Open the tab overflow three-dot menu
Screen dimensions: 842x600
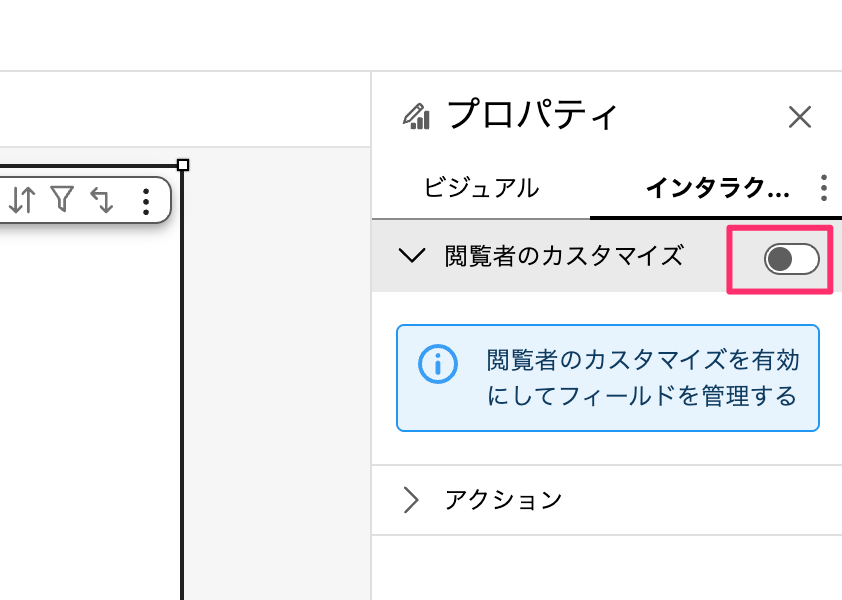(x=823, y=188)
